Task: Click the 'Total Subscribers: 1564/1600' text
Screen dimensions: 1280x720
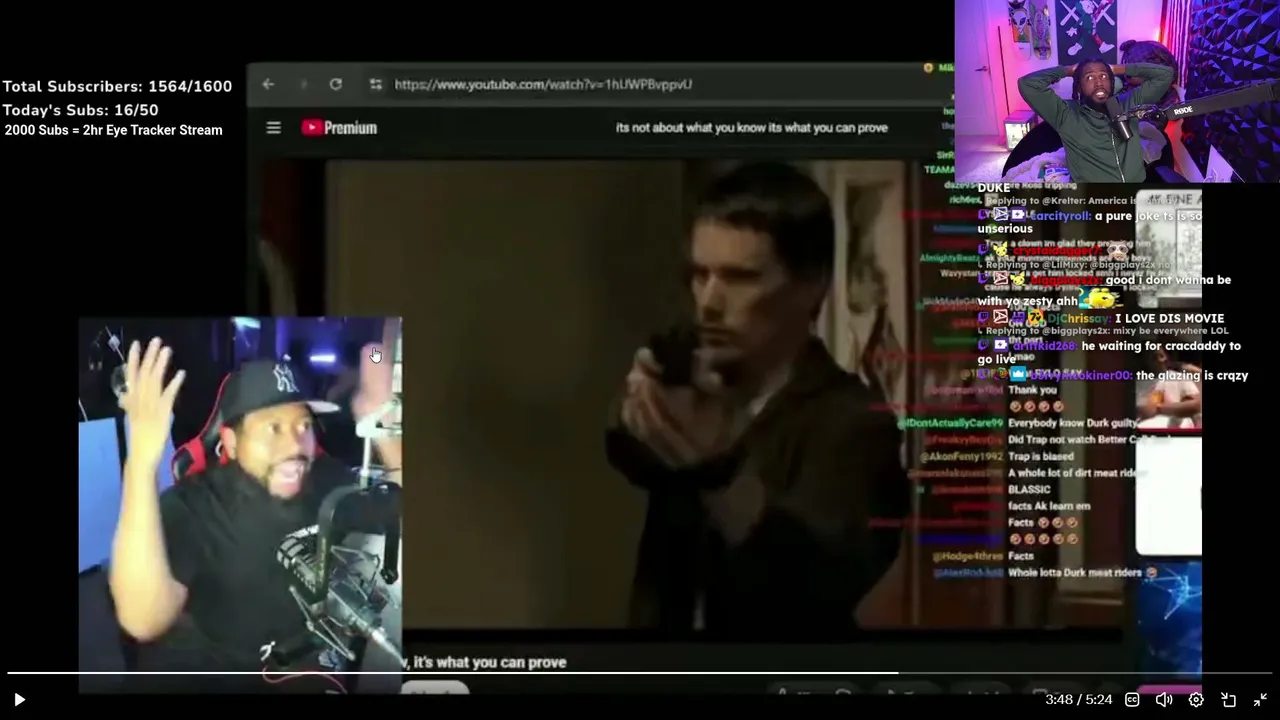Action: click(117, 87)
